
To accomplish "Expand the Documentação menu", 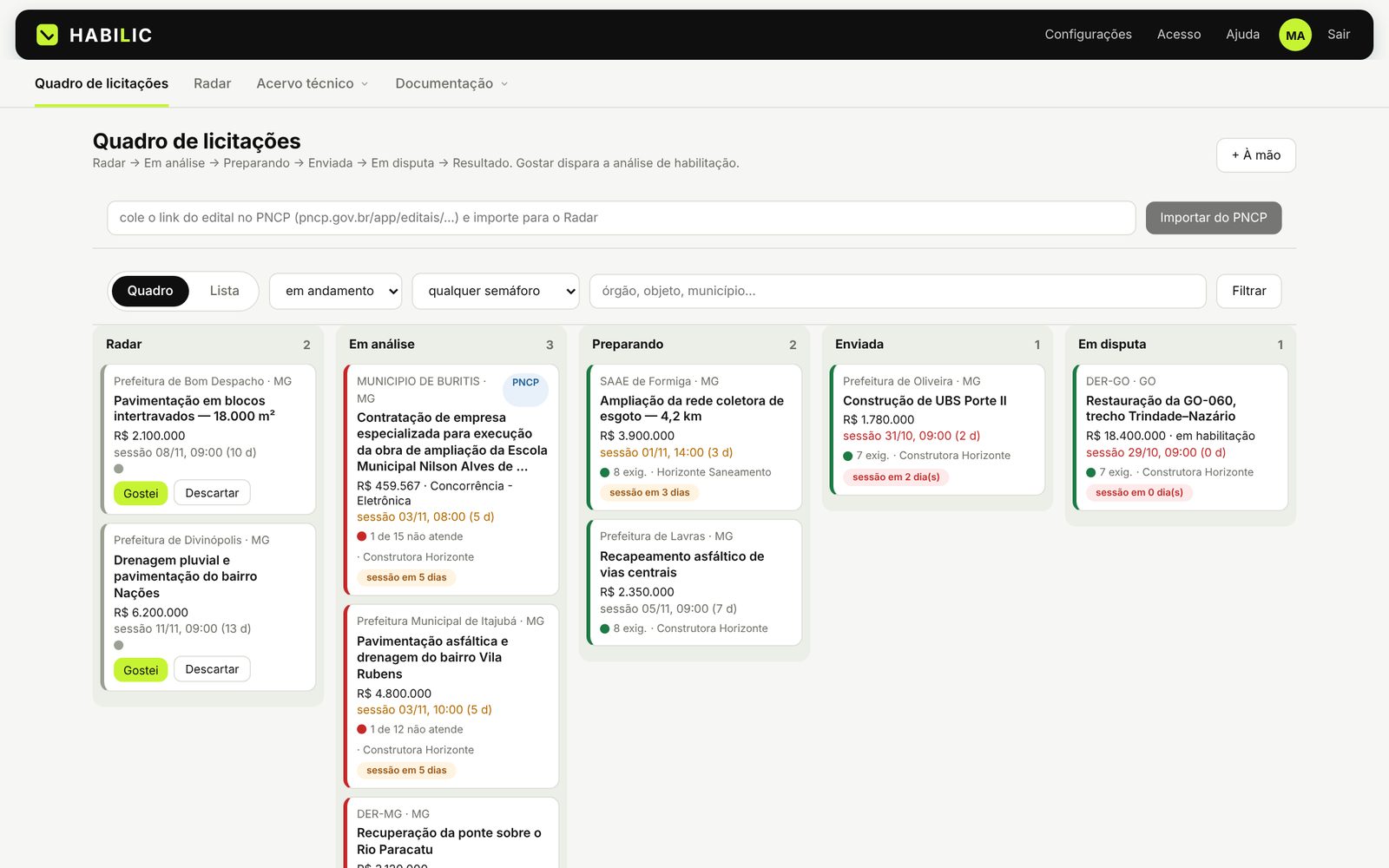I will tap(451, 83).
